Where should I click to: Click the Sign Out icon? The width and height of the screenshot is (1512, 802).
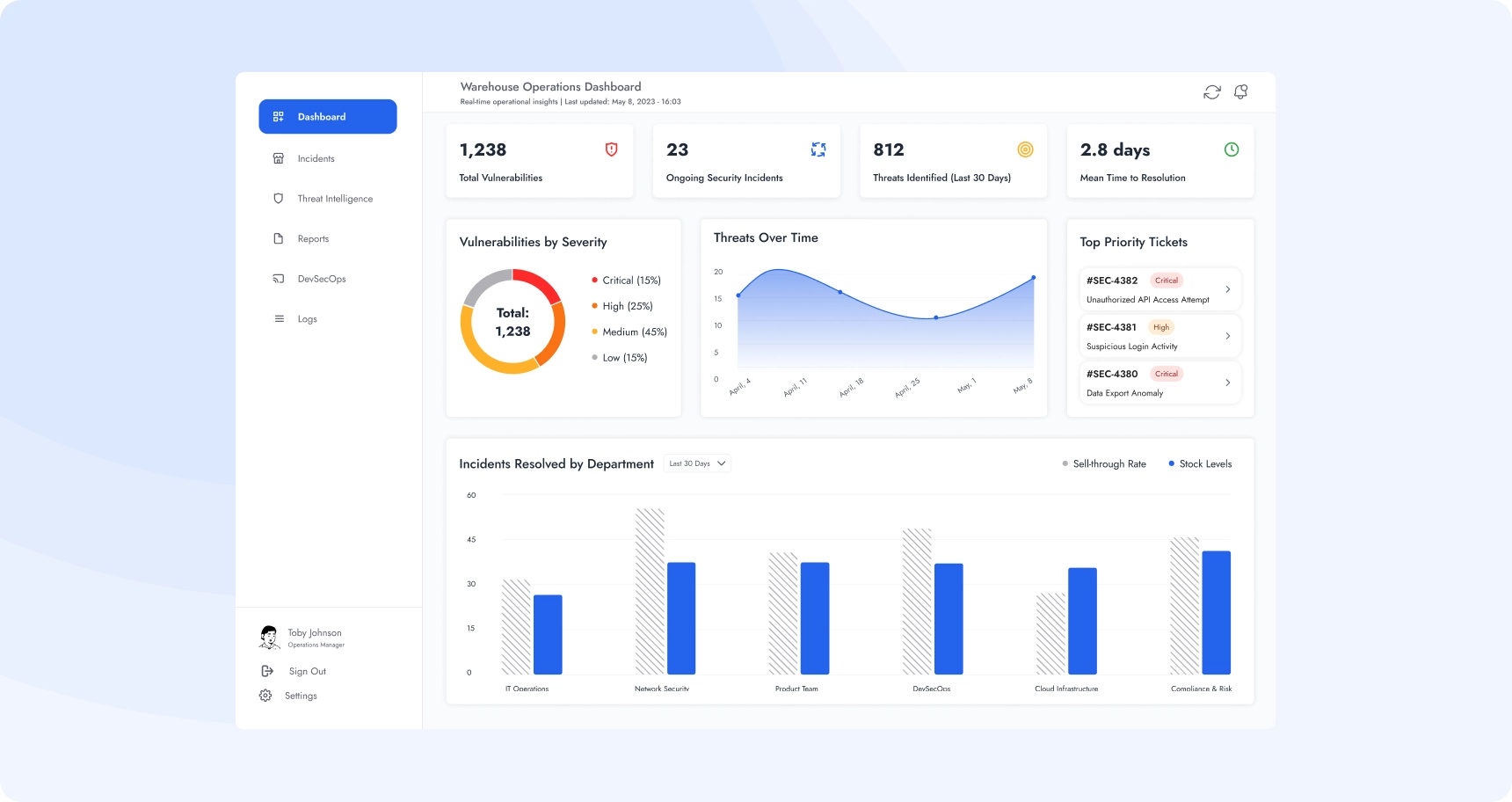tap(267, 671)
